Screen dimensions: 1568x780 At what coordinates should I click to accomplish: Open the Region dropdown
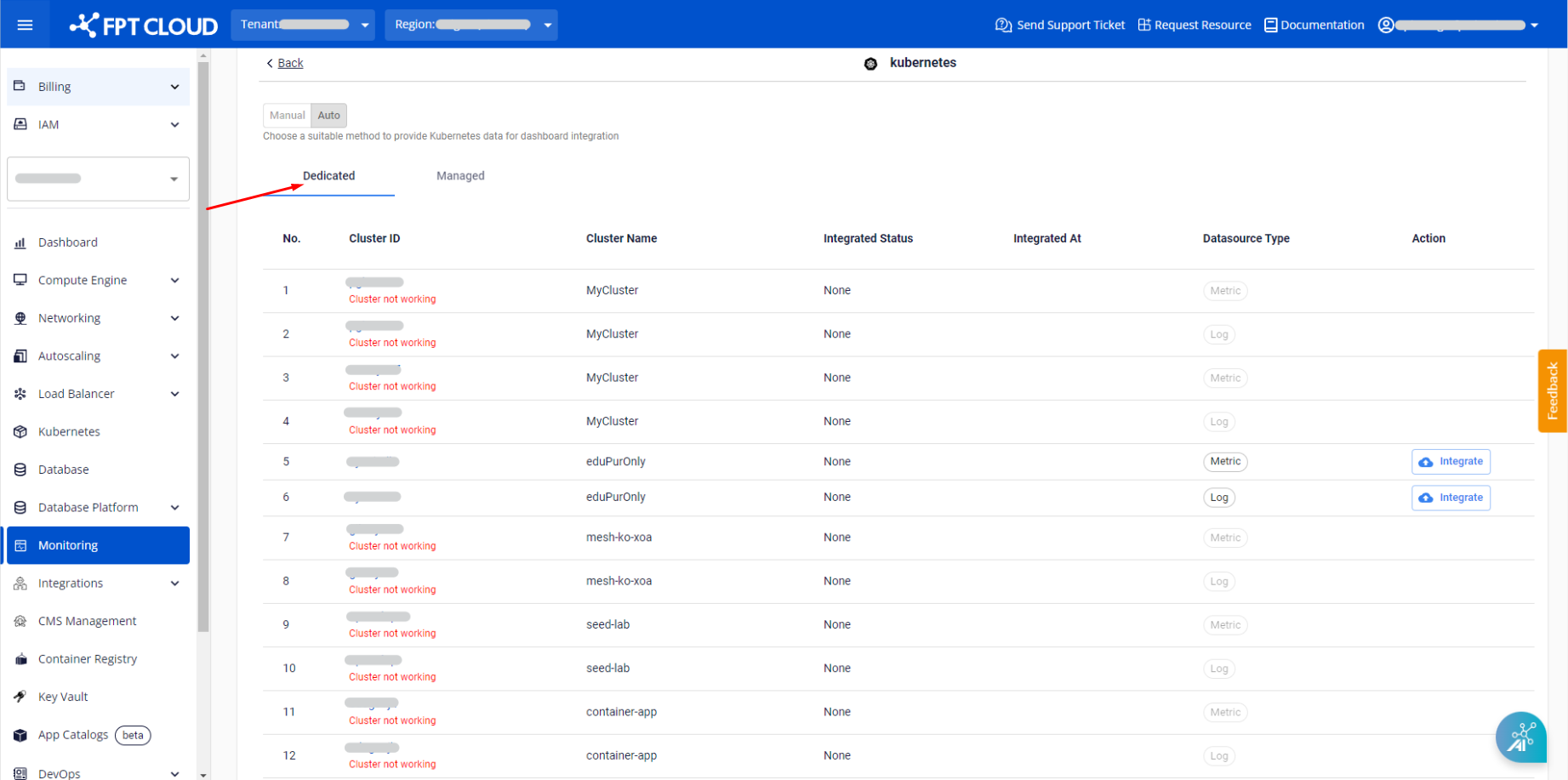click(x=470, y=25)
